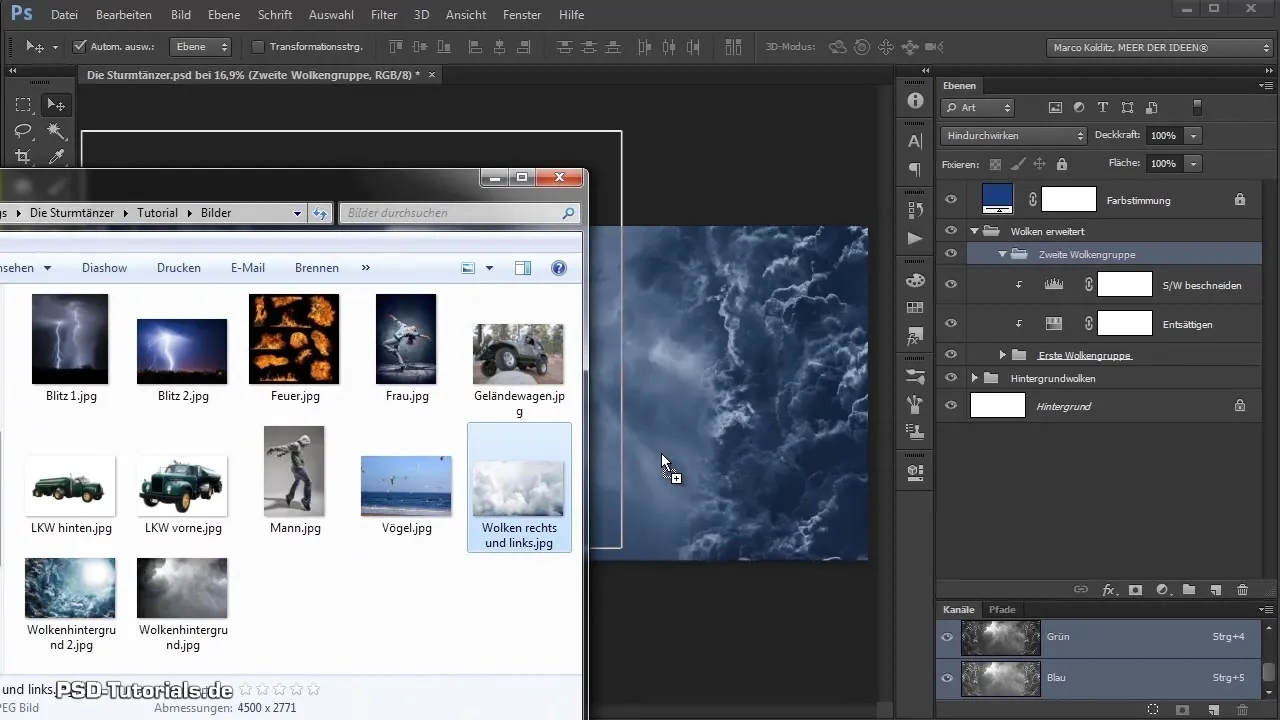Select the Kanäle tab
1280x720 pixels.
[959, 609]
